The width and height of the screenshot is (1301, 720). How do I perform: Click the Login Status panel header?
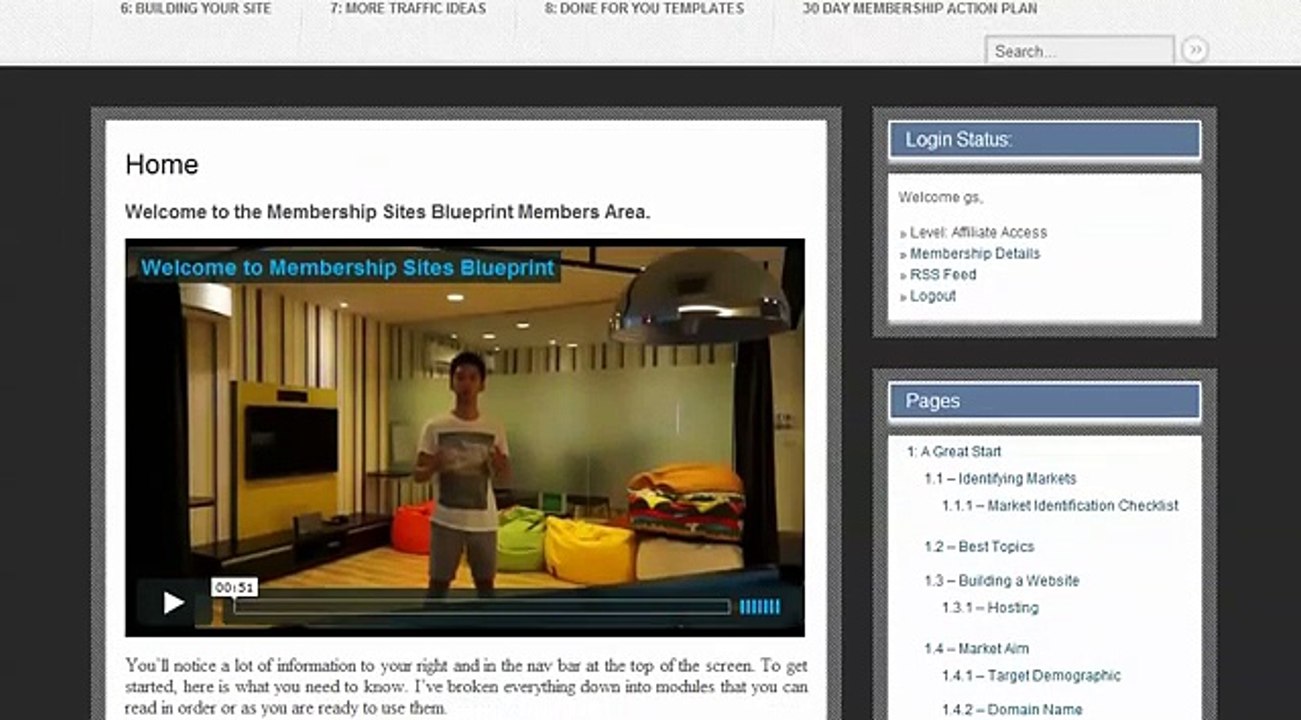[1044, 140]
